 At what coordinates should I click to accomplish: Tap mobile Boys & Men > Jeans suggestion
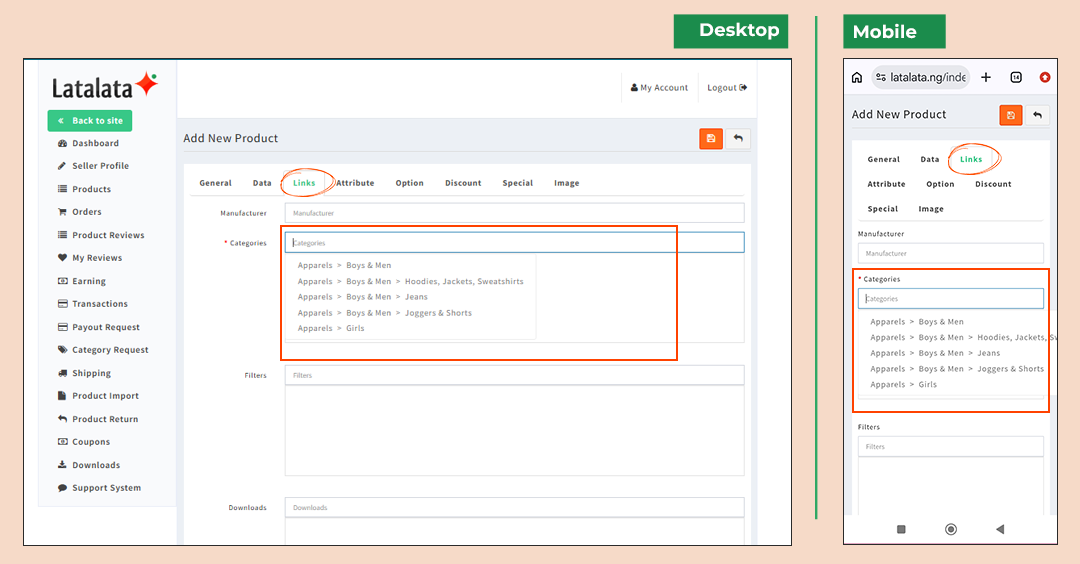[x=935, y=353]
